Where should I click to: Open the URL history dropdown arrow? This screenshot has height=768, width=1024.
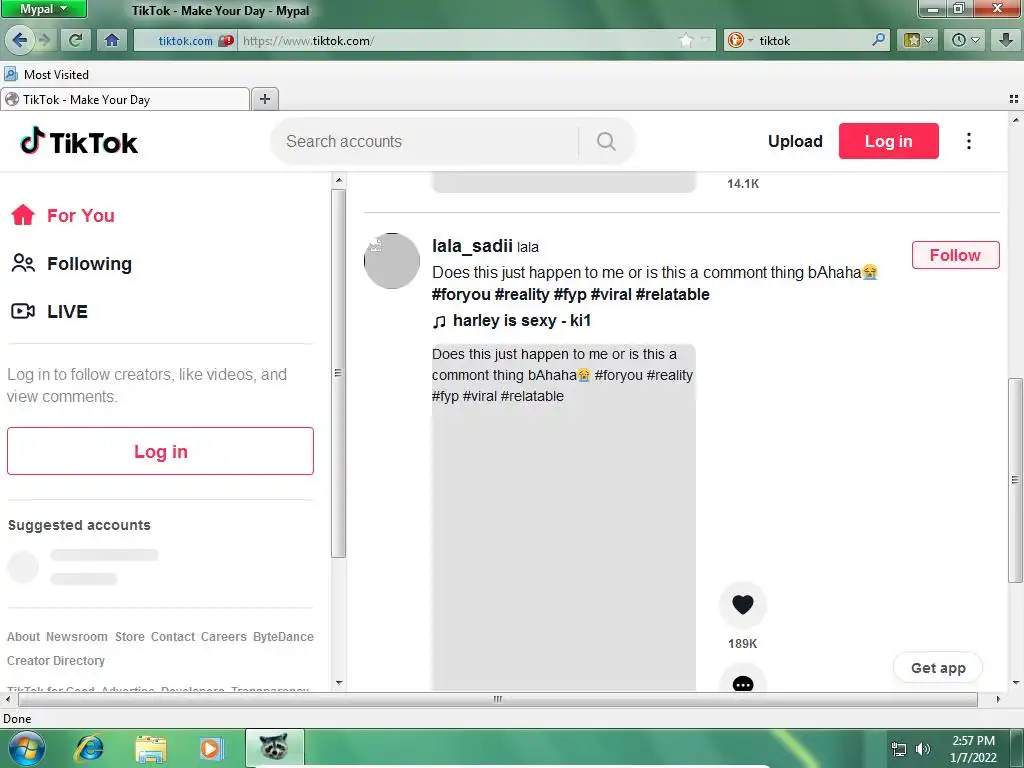coord(705,40)
